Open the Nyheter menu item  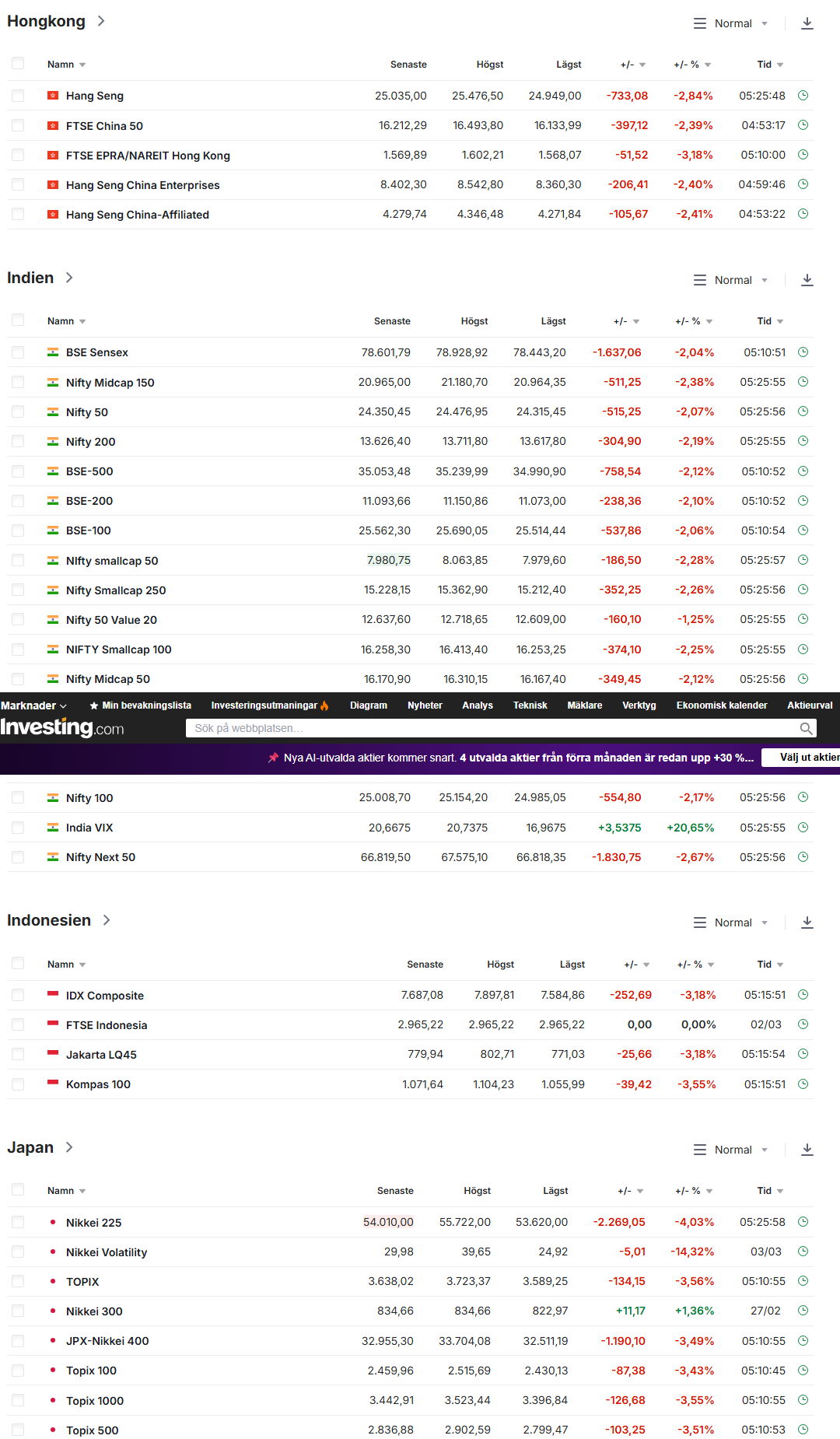pyautogui.click(x=425, y=705)
